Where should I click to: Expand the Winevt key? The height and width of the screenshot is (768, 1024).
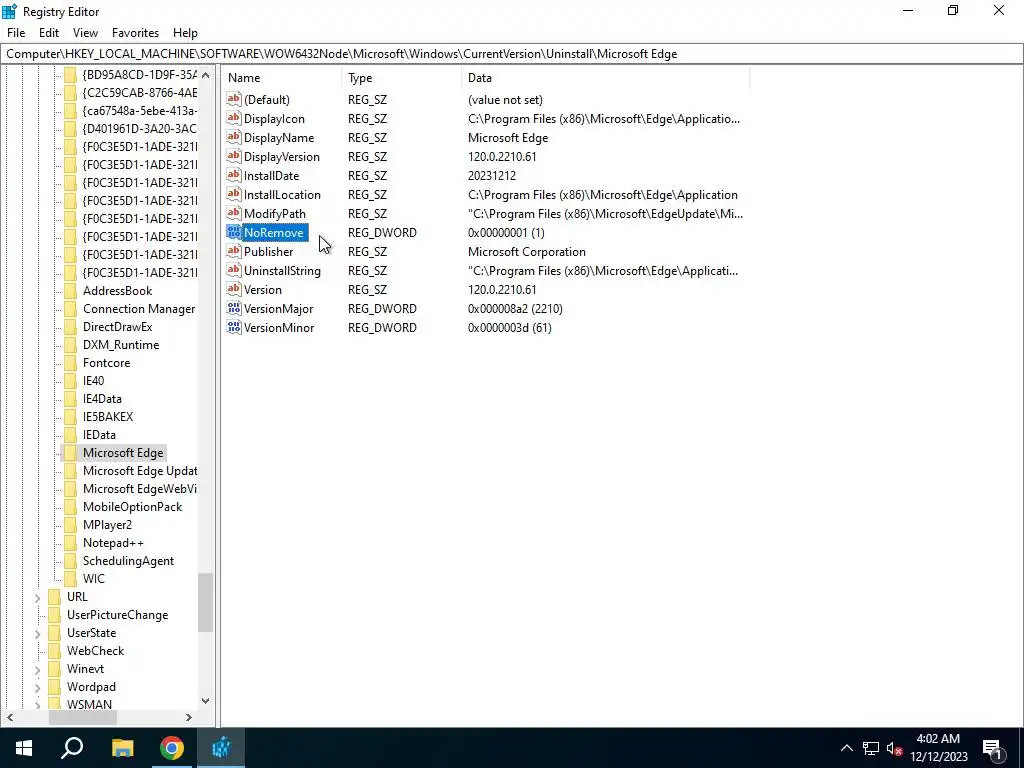(x=38, y=669)
